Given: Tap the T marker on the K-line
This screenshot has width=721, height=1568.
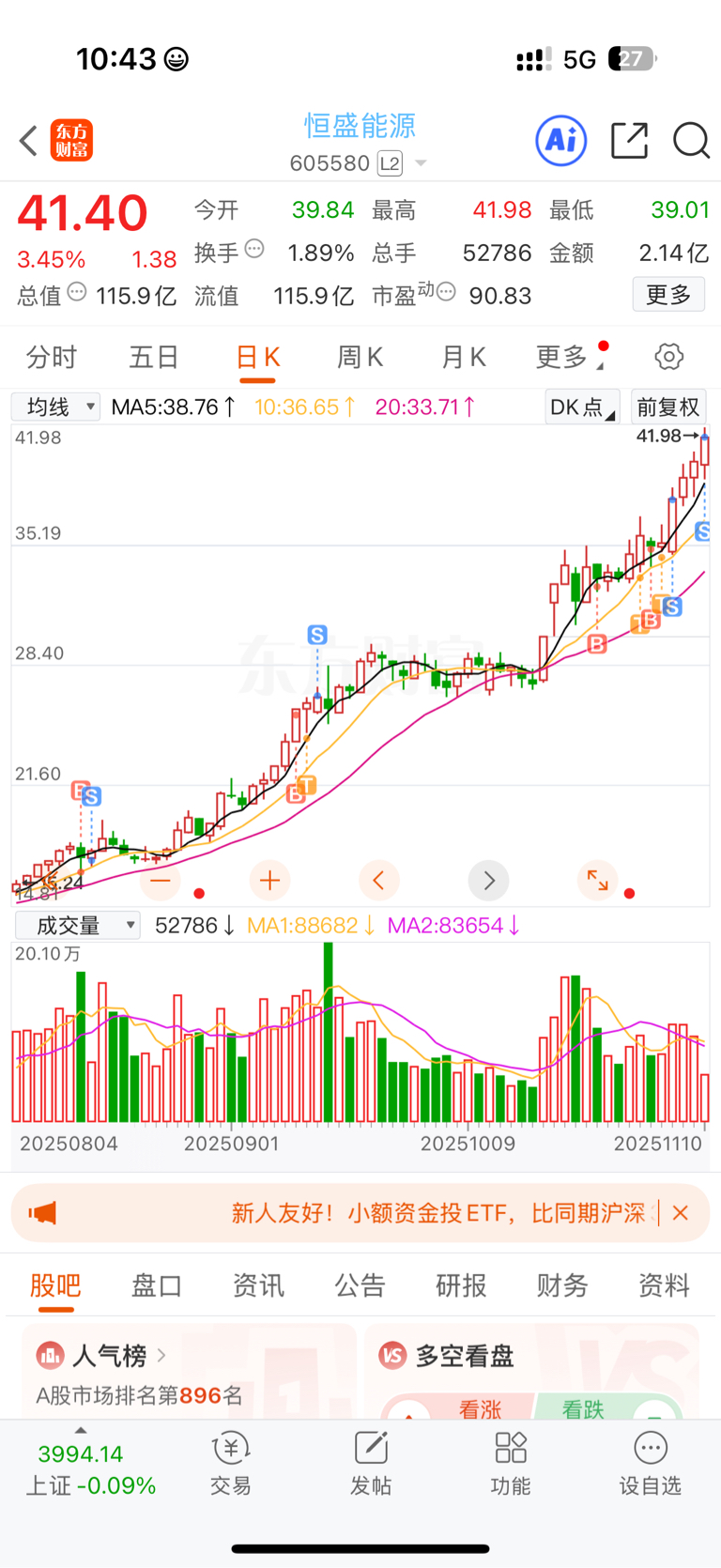Looking at the screenshot, I should tap(307, 784).
